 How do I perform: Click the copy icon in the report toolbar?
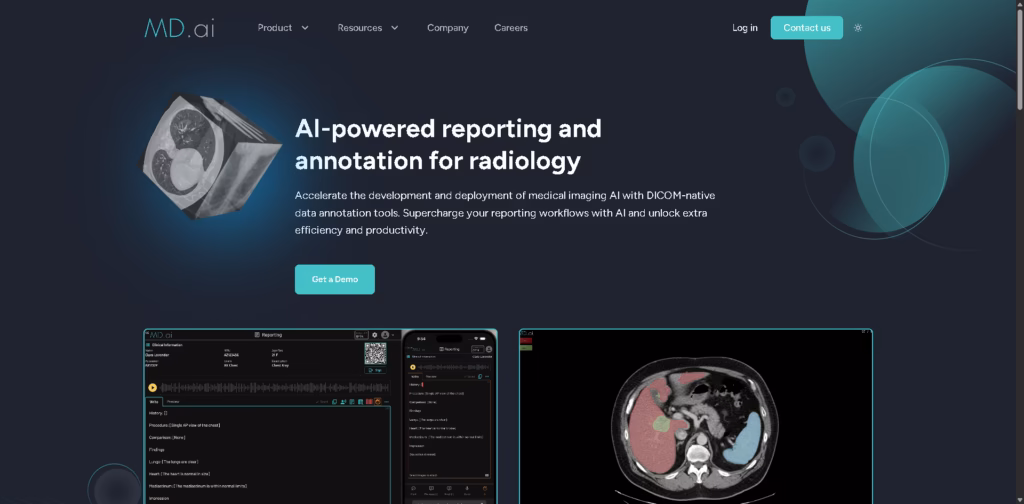coord(334,402)
